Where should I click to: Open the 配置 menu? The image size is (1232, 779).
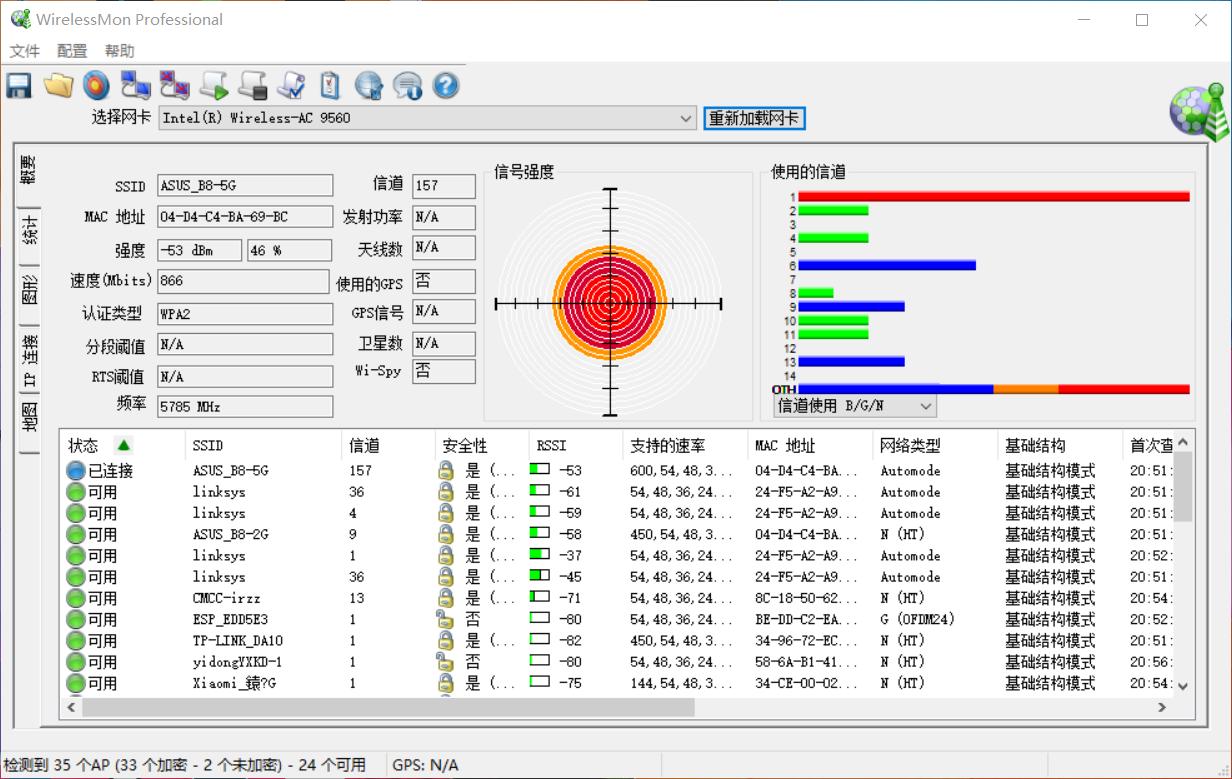tap(71, 50)
